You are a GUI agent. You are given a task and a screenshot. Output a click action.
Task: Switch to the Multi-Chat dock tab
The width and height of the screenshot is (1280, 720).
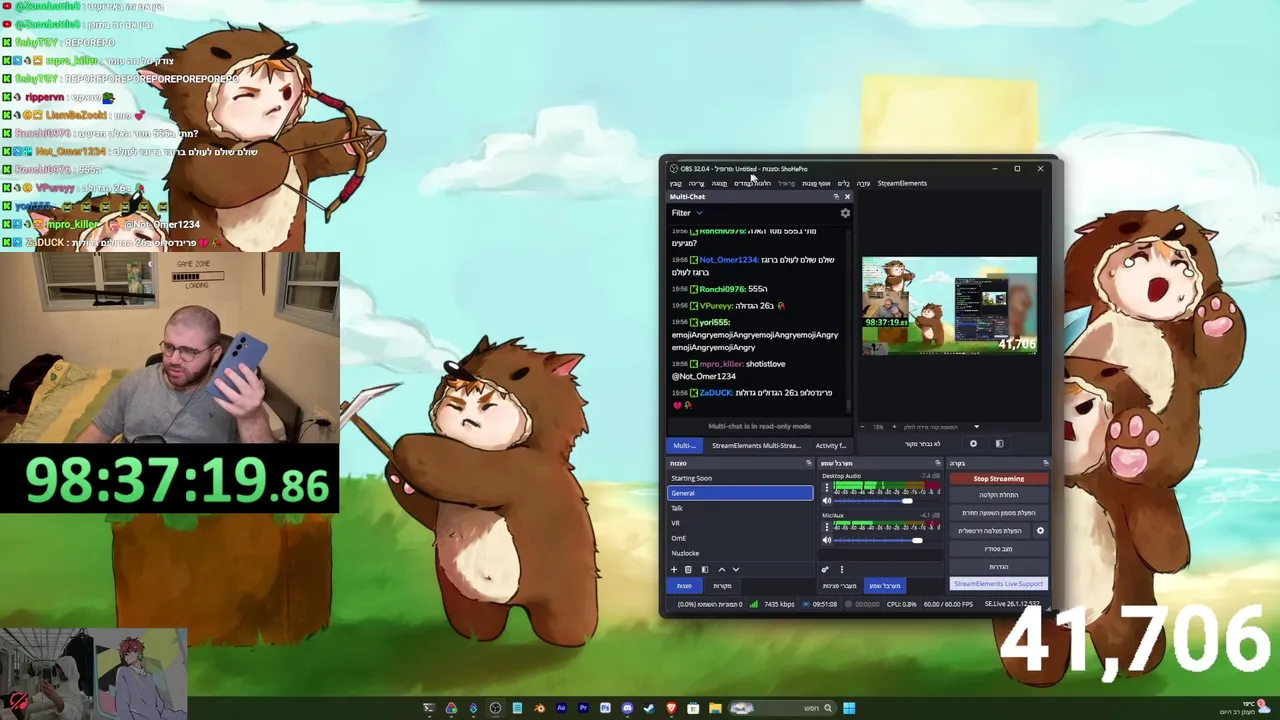pos(684,446)
